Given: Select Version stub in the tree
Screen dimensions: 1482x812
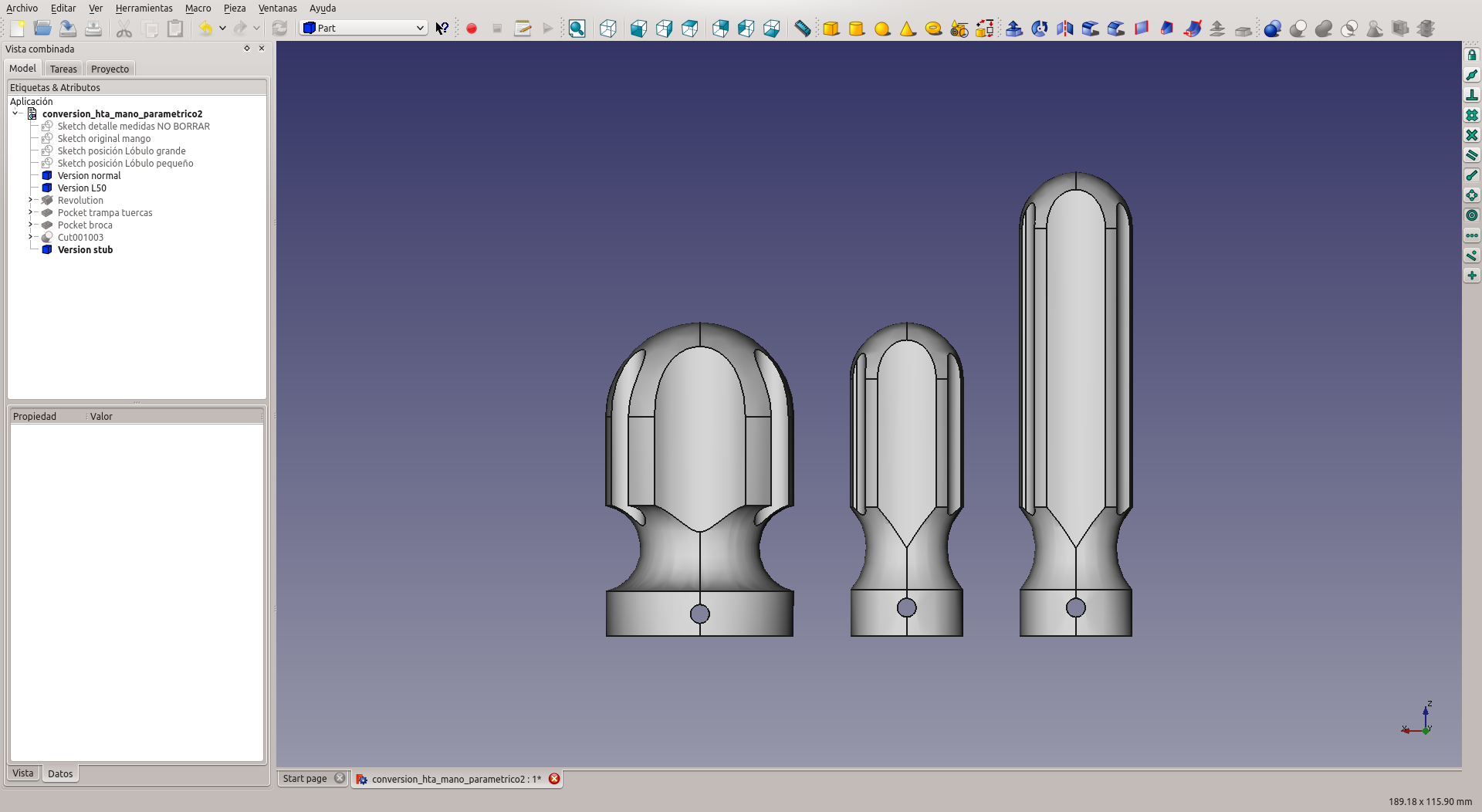Looking at the screenshot, I should (86, 249).
